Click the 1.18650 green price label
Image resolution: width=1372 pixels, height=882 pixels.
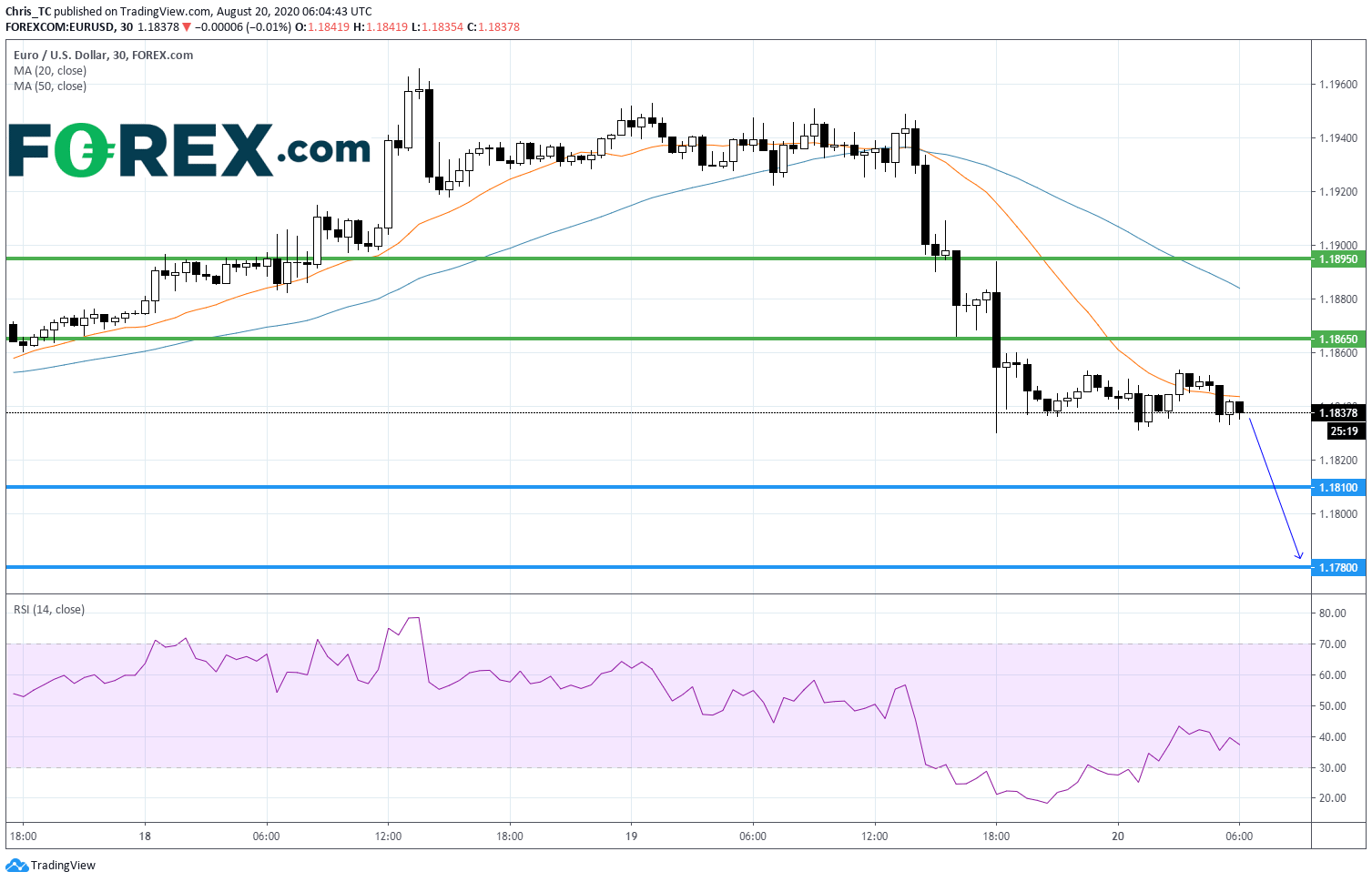coord(1338,339)
